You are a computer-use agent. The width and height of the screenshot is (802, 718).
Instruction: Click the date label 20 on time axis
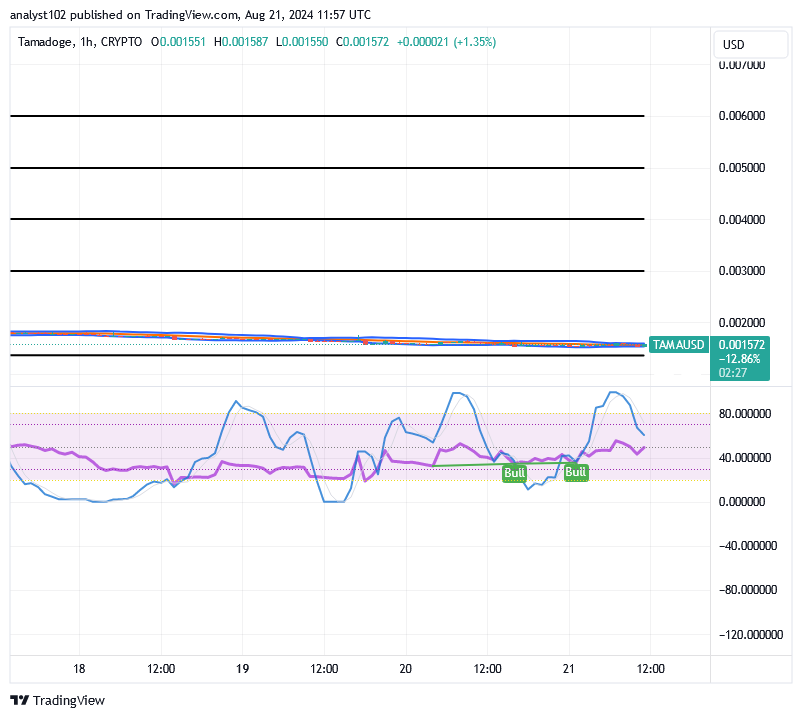tap(405, 669)
